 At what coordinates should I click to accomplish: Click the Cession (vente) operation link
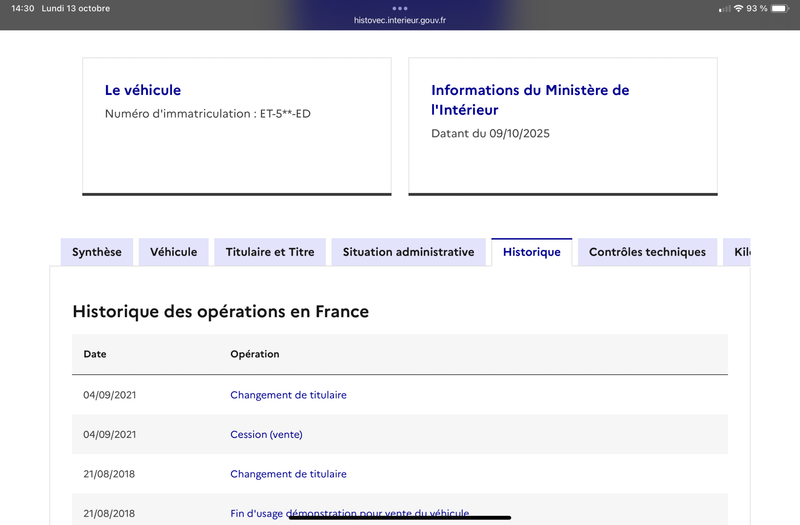click(266, 434)
